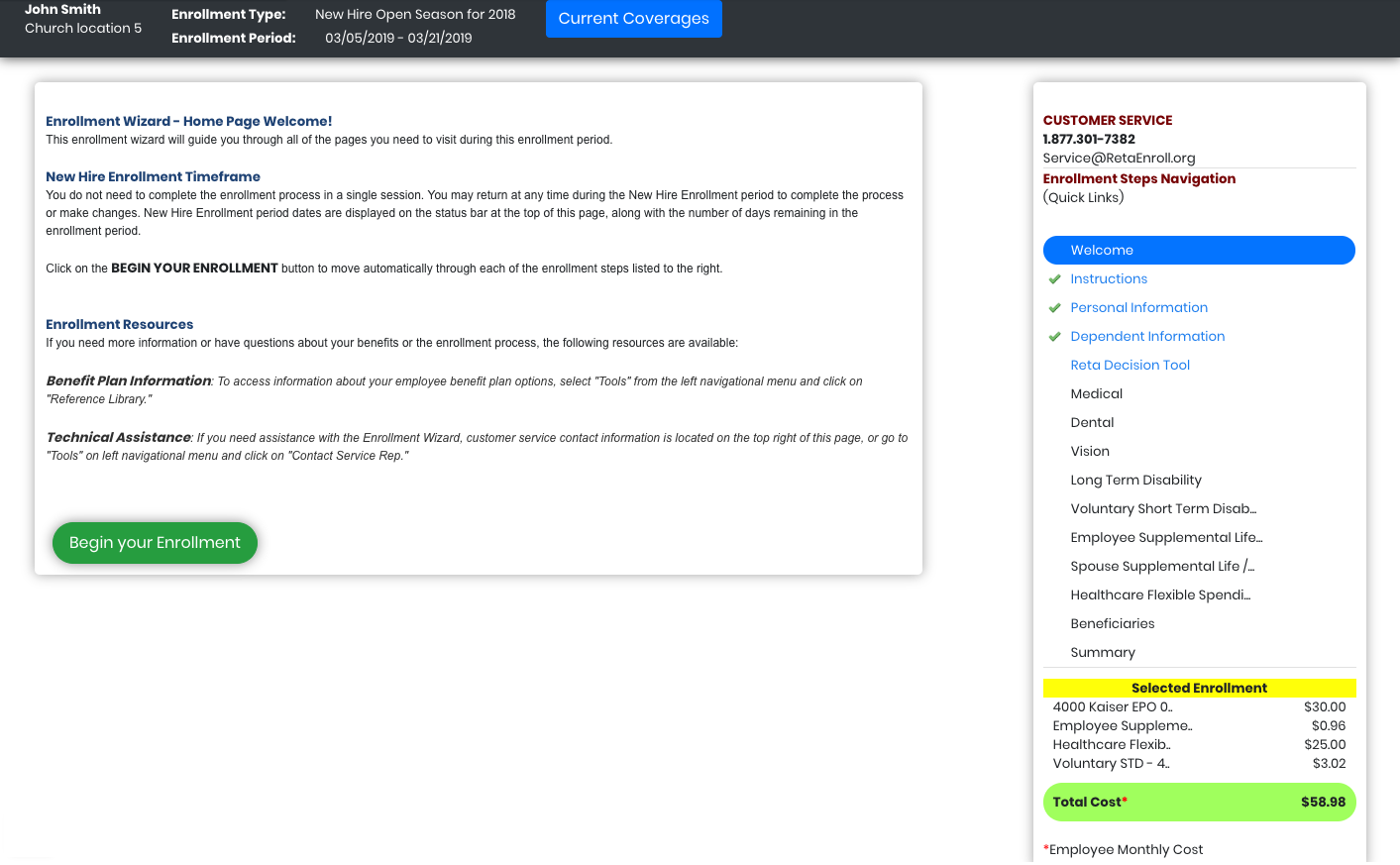Go to Employee Supplemental Life step
Viewport: 1400px width, 865px height.
click(1165, 537)
